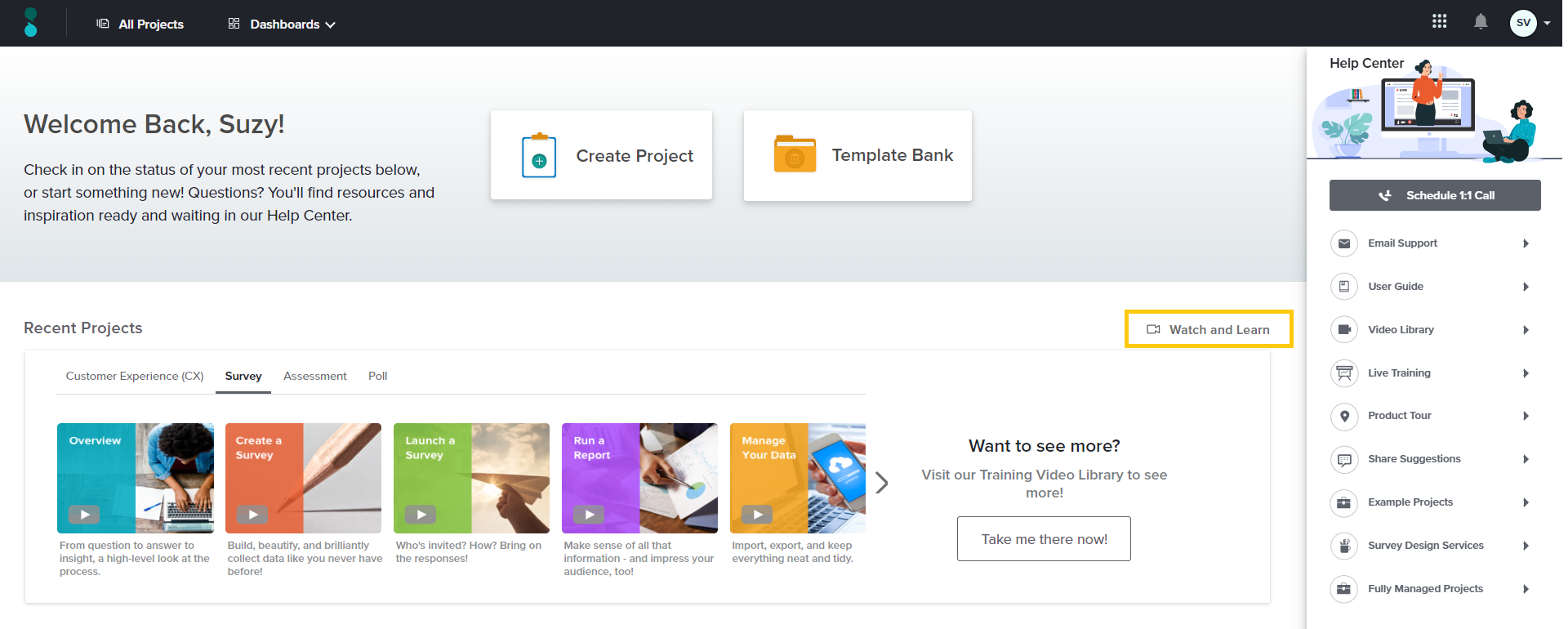Click the Live Training presentation icon

click(x=1343, y=373)
